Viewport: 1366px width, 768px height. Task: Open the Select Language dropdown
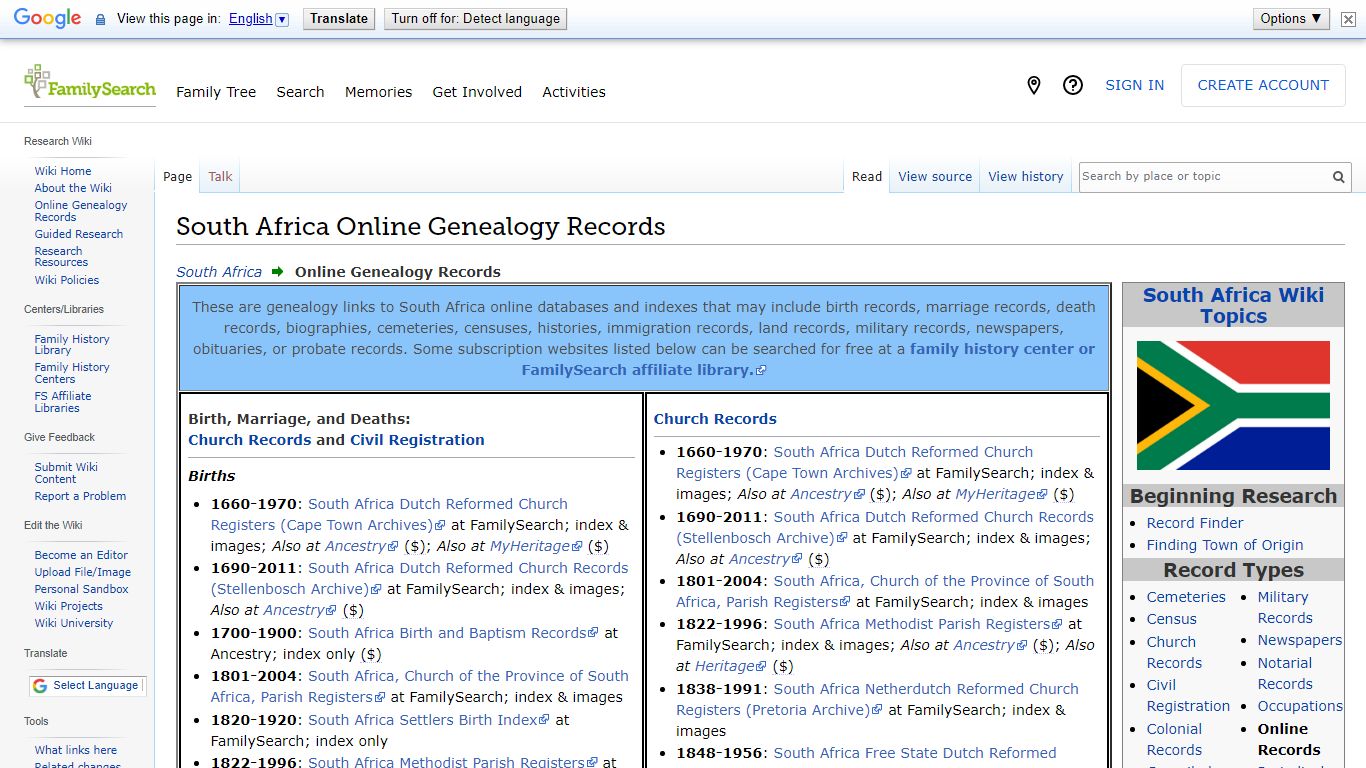(87, 686)
